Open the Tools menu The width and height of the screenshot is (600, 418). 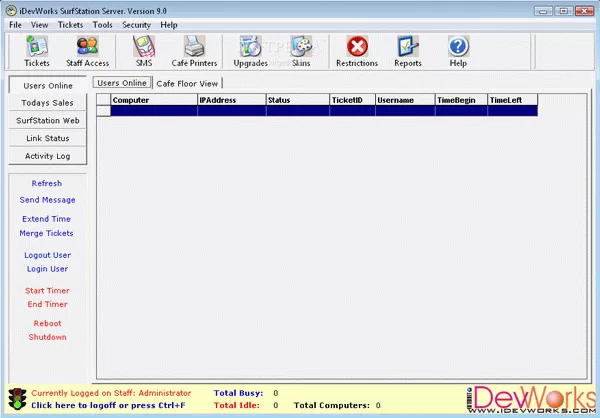102,24
